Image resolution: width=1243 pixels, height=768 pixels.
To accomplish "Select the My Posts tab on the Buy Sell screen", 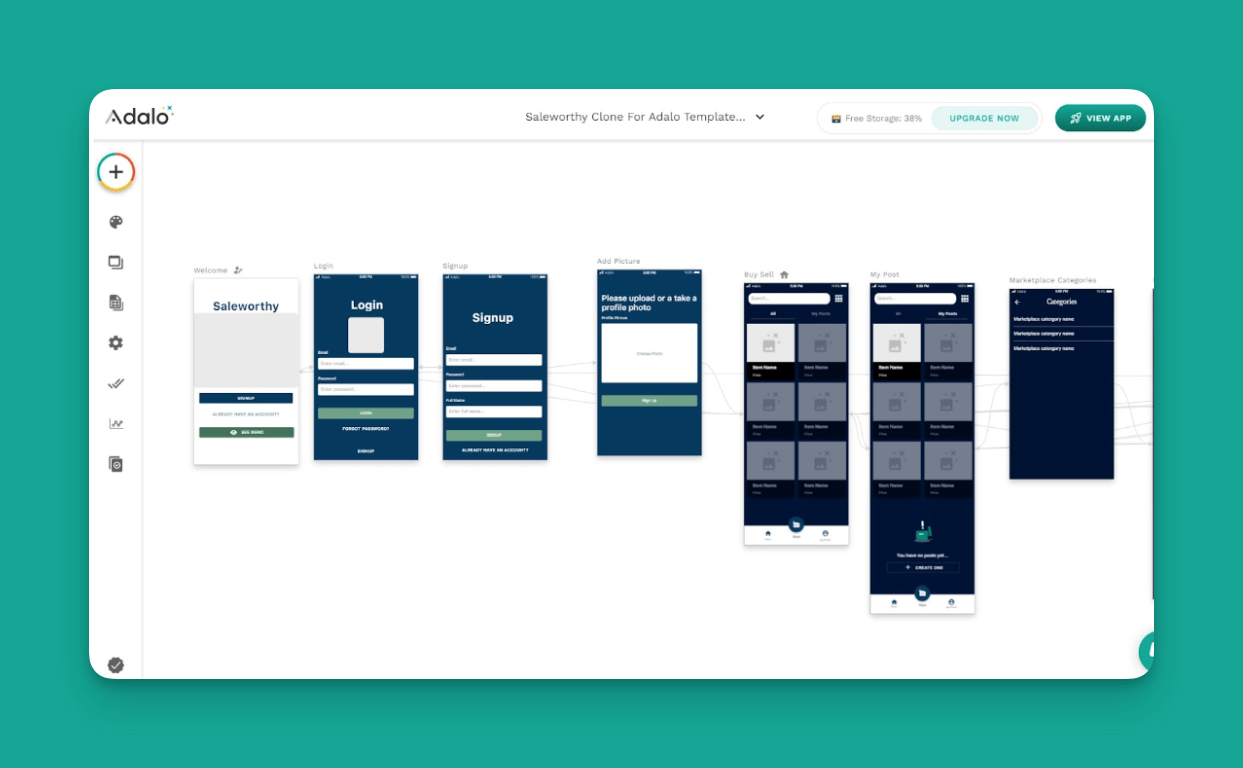I will (823, 313).
